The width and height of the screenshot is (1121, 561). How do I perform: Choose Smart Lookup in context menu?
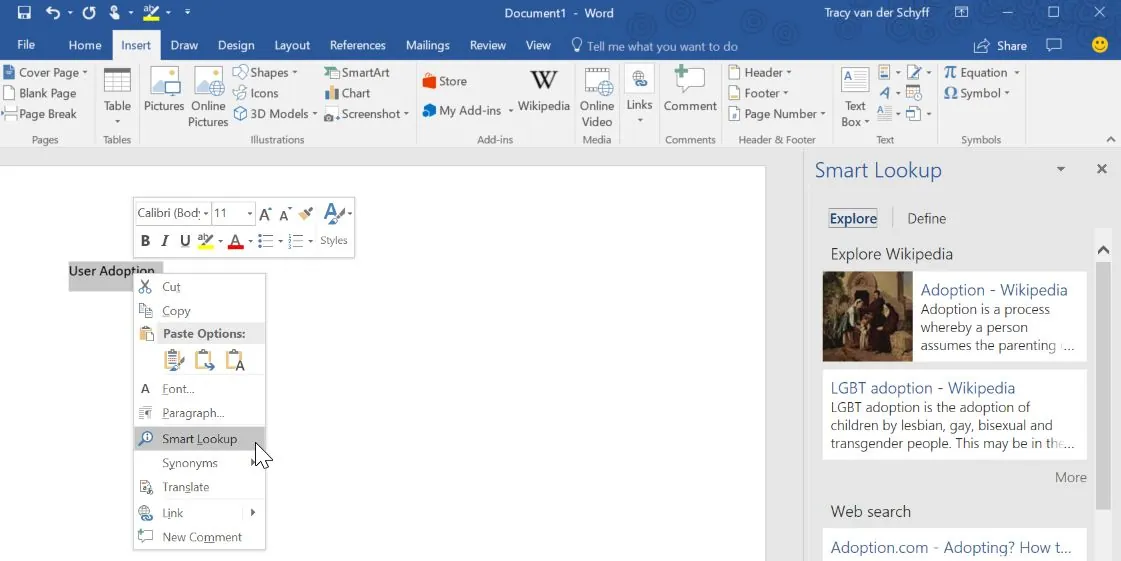(x=199, y=439)
